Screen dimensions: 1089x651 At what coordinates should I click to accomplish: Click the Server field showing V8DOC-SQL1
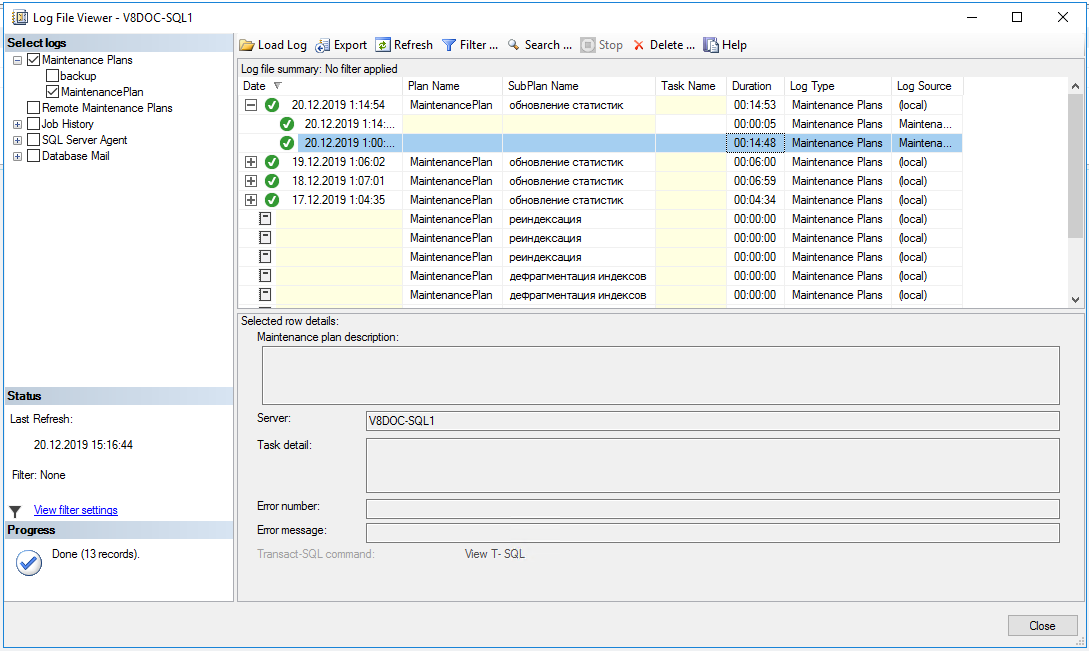pyautogui.click(x=713, y=420)
